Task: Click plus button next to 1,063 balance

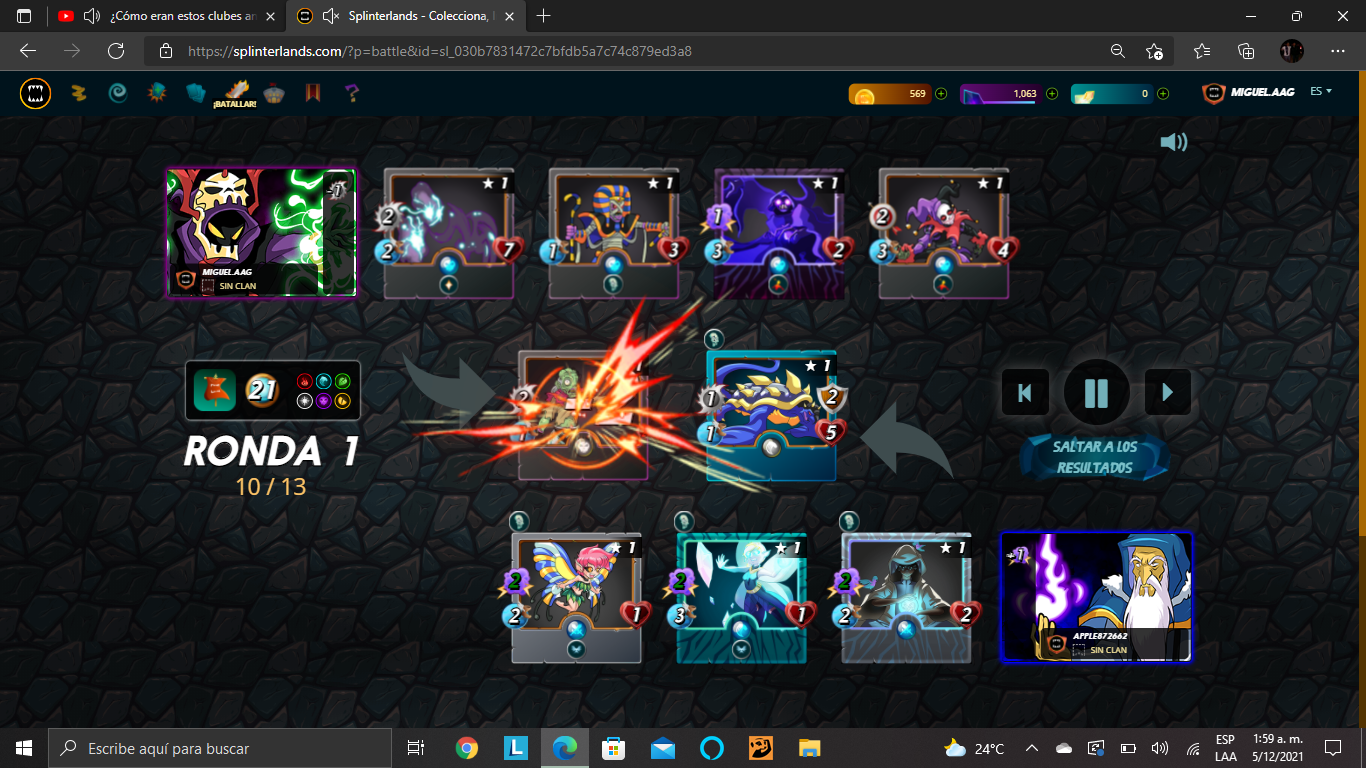Action: pos(1052,94)
